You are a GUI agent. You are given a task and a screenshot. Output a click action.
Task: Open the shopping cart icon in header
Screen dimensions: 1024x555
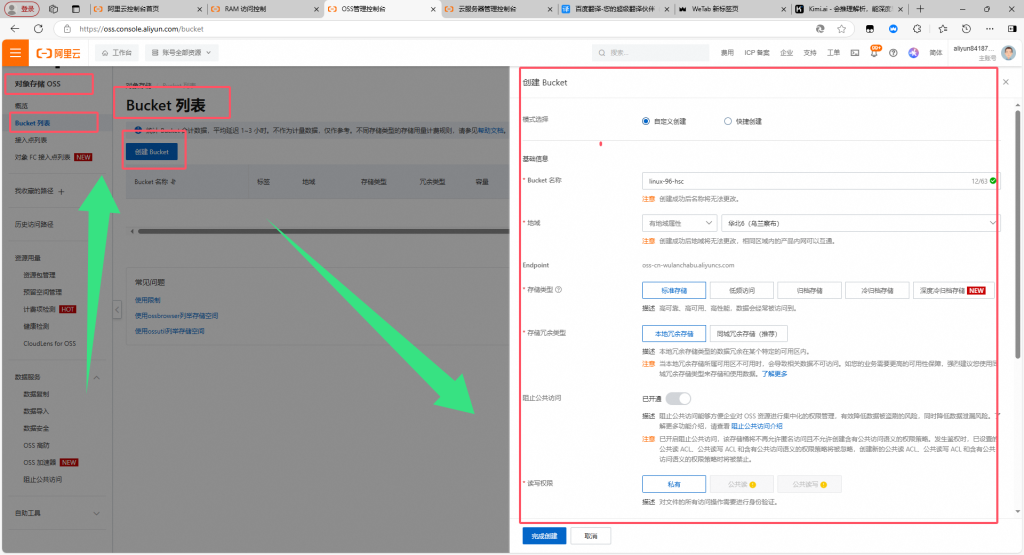click(x=854, y=52)
